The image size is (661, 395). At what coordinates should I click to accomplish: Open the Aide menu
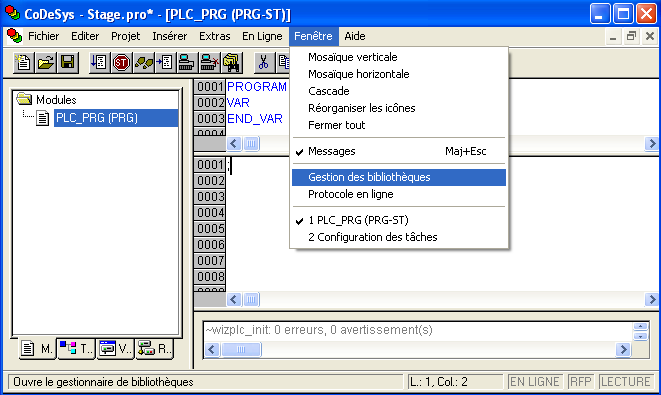coord(355,36)
